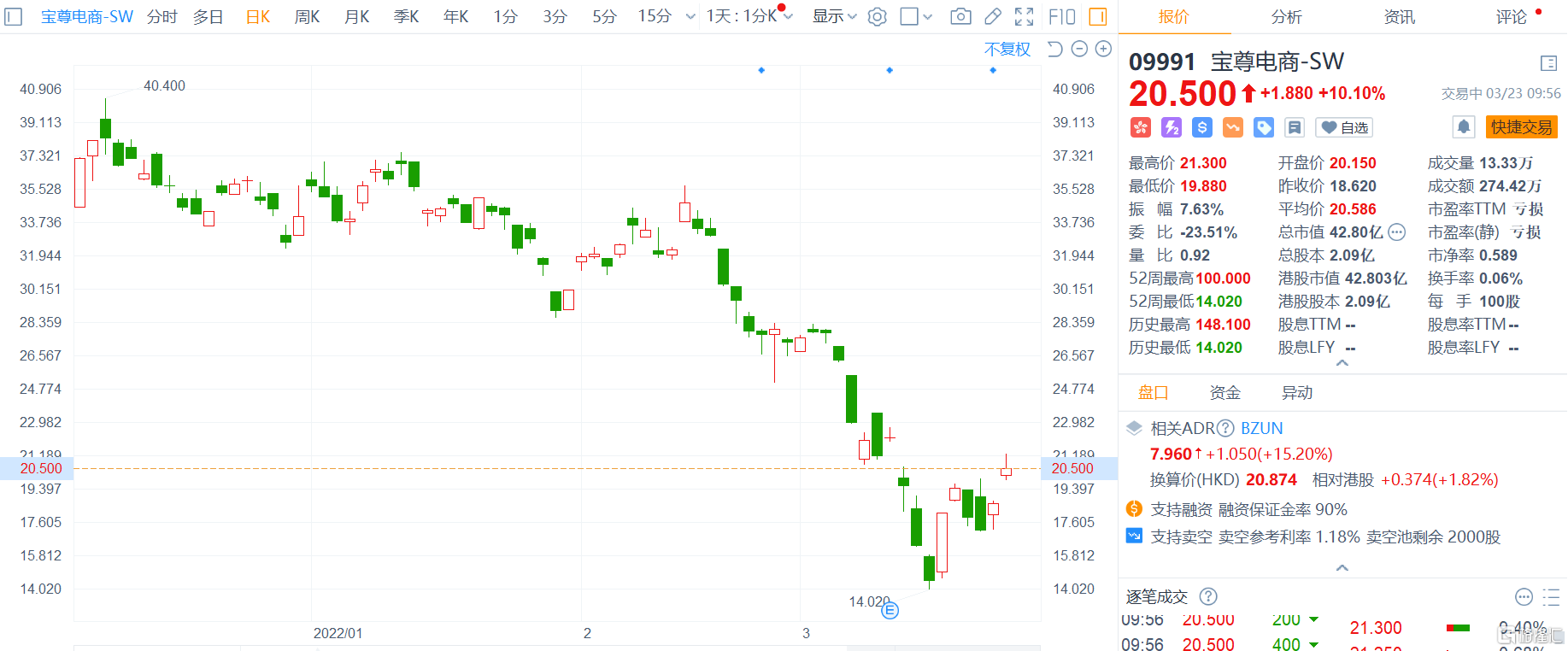Open the 总市值 more-info ellipsis icon

1396,232
